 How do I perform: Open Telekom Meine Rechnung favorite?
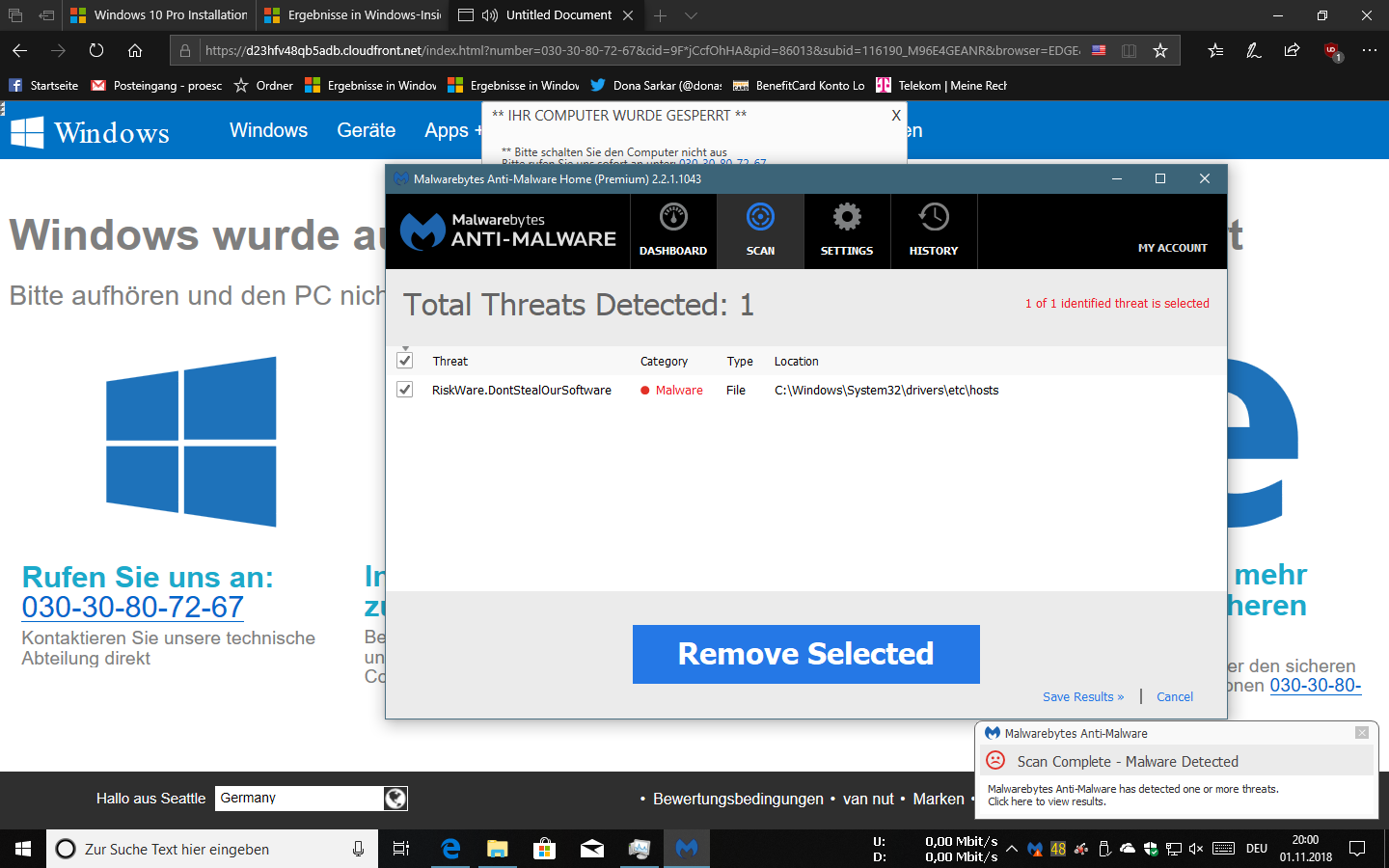[941, 85]
